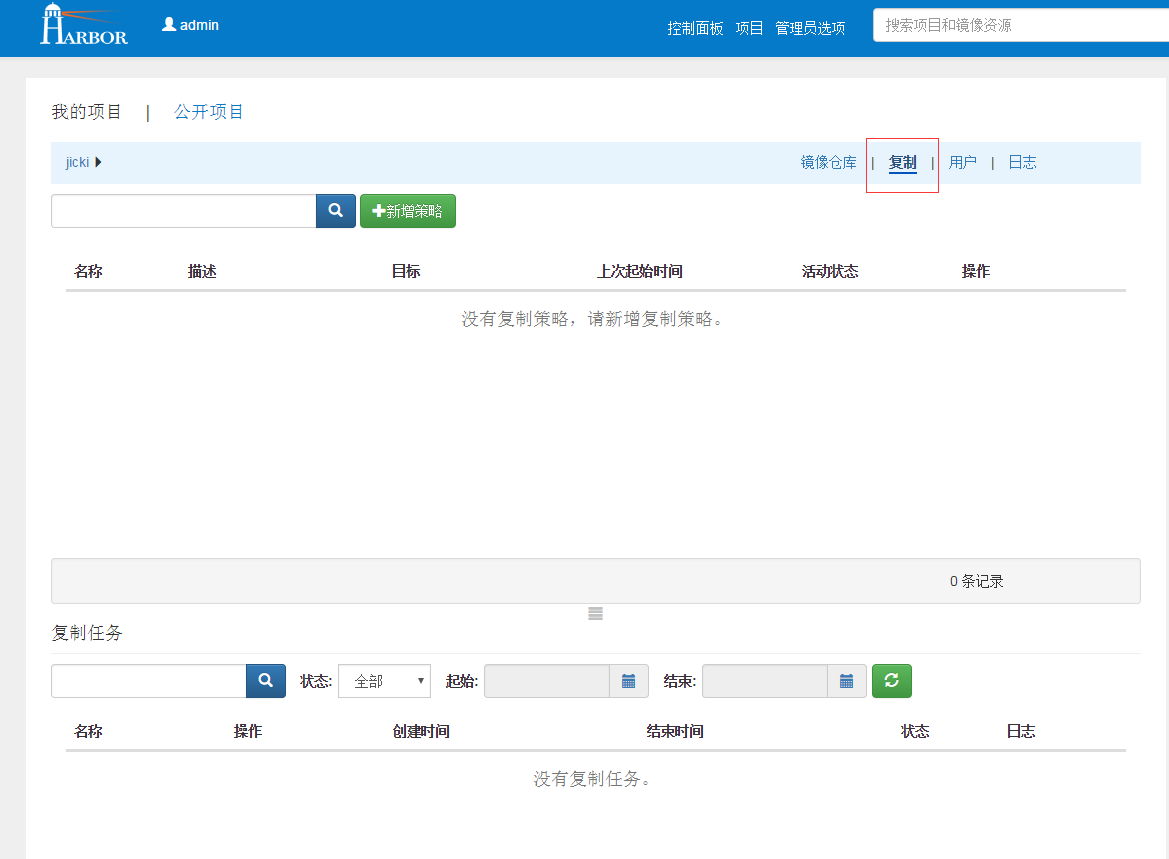This screenshot has width=1169, height=859.
Task: Open 管理员选项 in the top navigation
Action: point(810,28)
